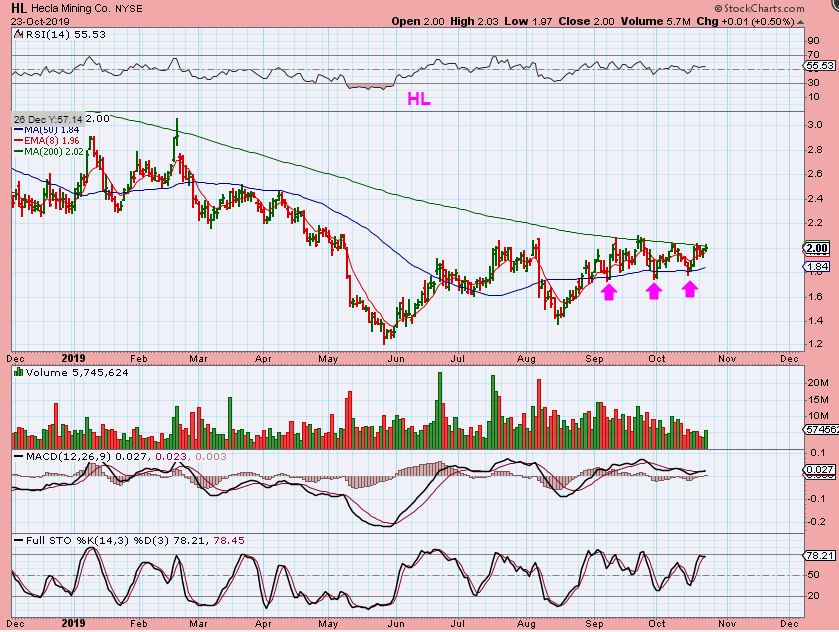Select the Volume 5.7M header value
Image resolution: width=839 pixels, height=632 pixels.
tap(655, 21)
